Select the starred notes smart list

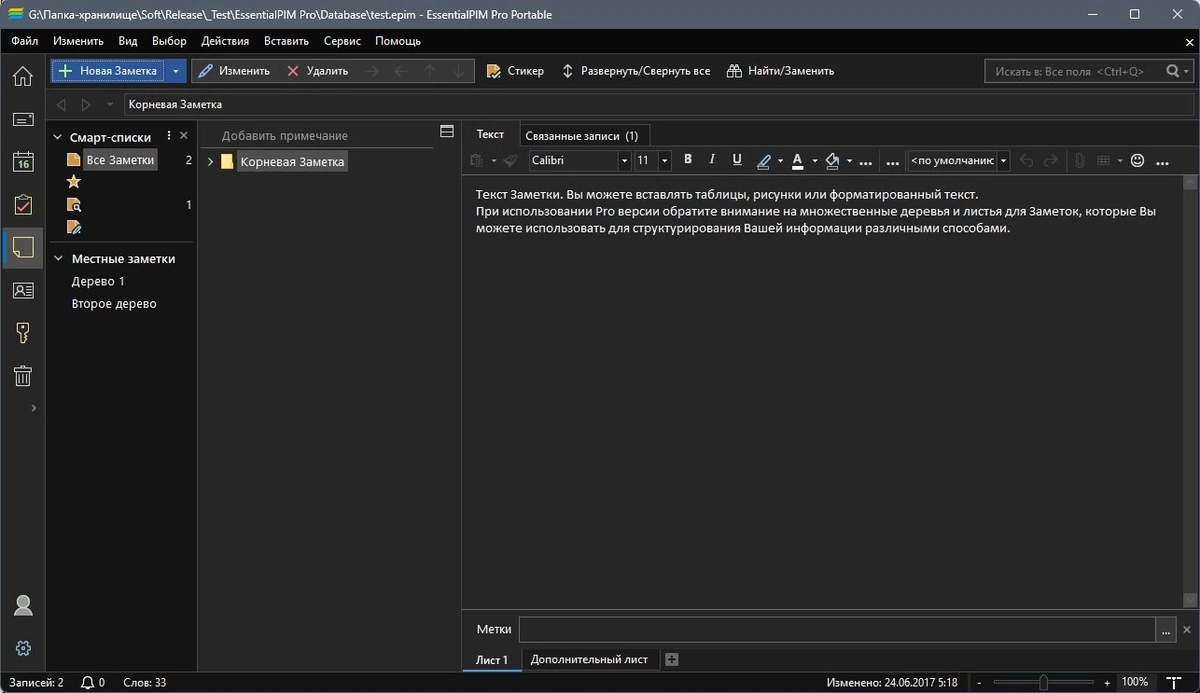[x=73, y=182]
